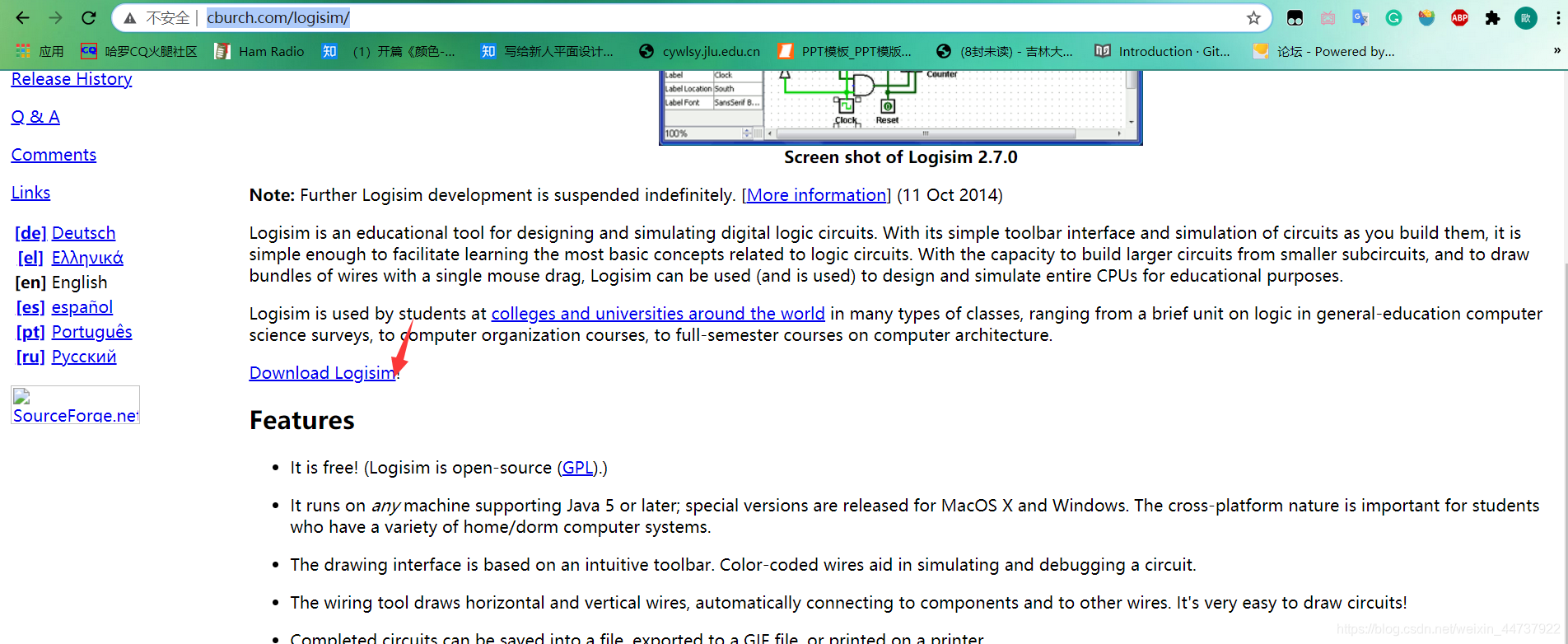Open the Release History link
1568x644 pixels.
pos(72,79)
